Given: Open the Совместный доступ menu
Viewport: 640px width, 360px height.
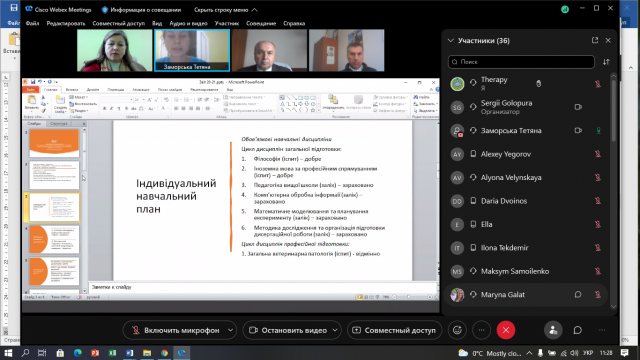Looking at the screenshot, I should click(118, 23).
